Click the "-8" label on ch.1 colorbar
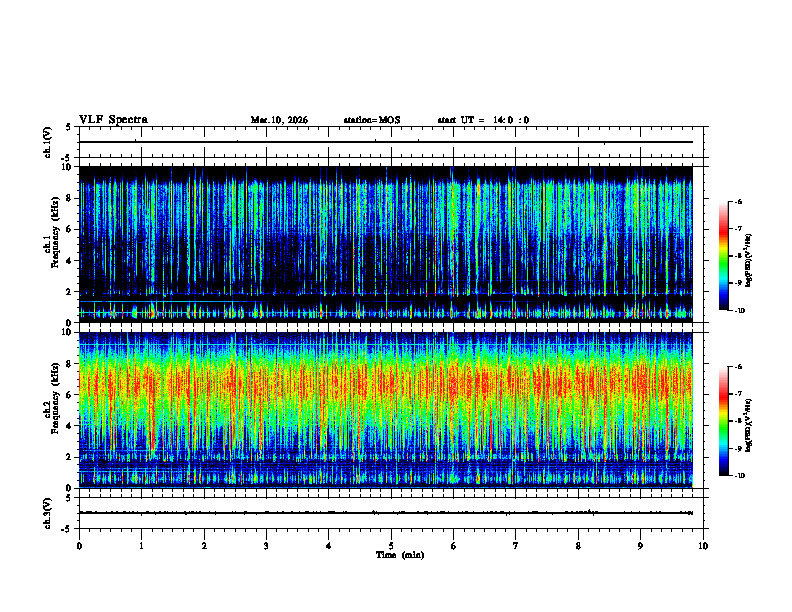The width and height of the screenshot is (792, 612). point(738,256)
